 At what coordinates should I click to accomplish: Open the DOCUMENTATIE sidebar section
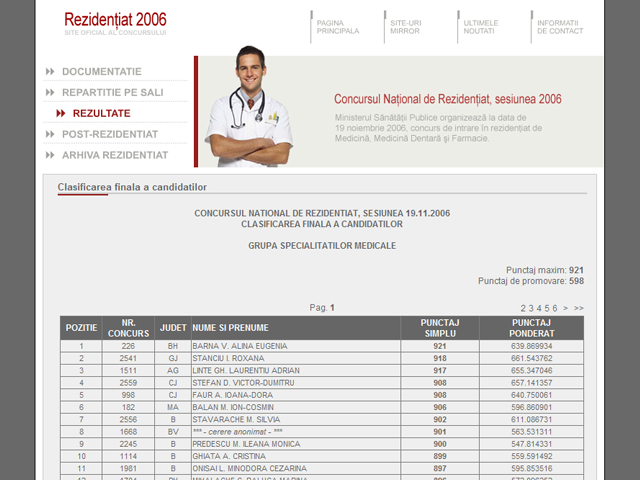pos(101,72)
